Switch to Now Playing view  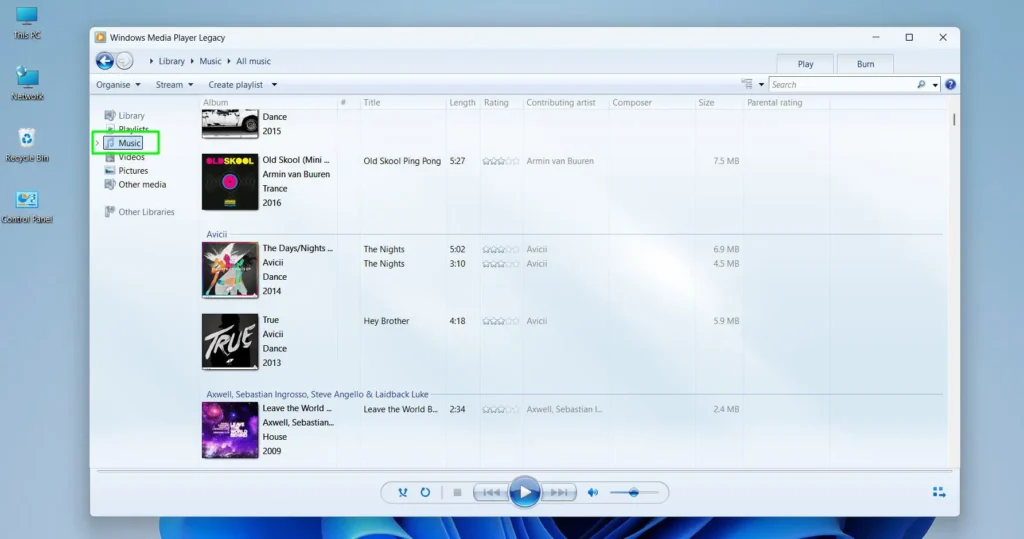click(939, 492)
